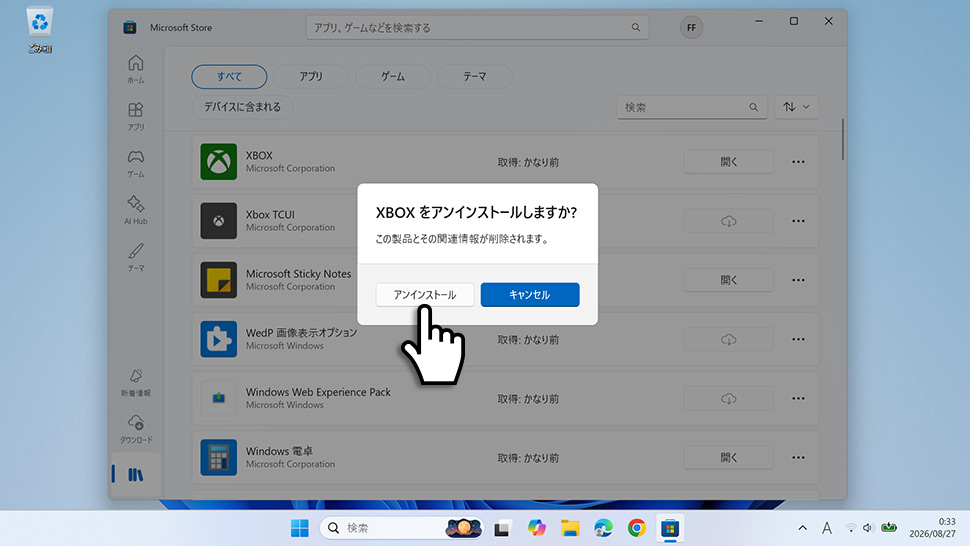Open the アプリ section in sidebar
This screenshot has height=546, width=970.
click(x=135, y=116)
